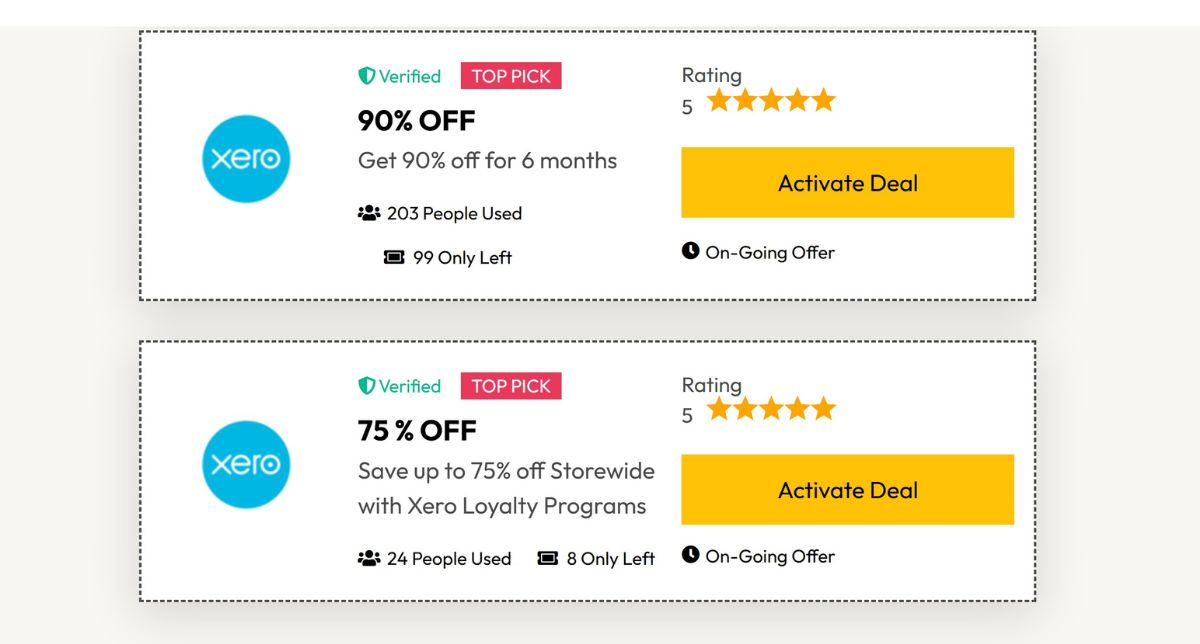Activate the 75% OFF Xero deal
Screen dimensions: 1200x644
(x=847, y=490)
